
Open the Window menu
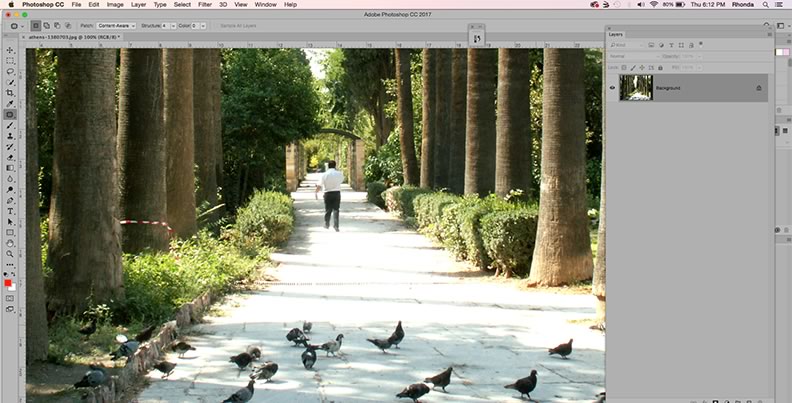pyautogui.click(x=264, y=5)
